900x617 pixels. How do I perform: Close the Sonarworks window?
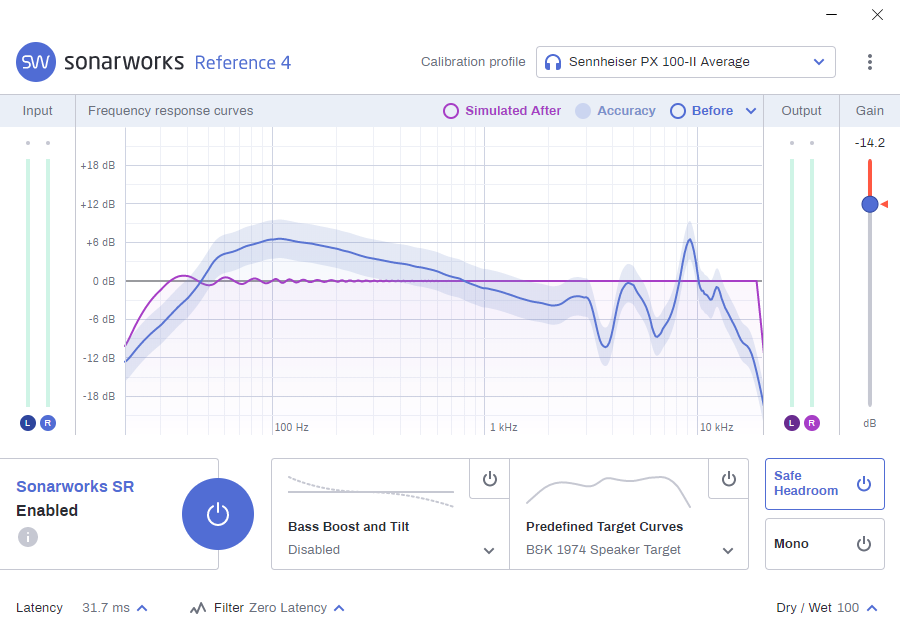[877, 14]
